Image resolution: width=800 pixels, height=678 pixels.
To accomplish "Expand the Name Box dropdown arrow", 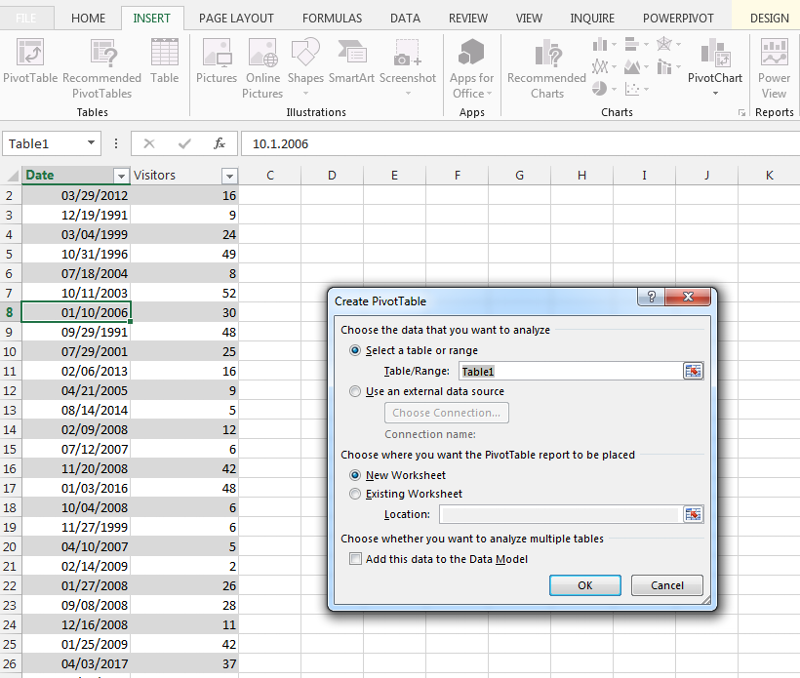I will (91, 143).
